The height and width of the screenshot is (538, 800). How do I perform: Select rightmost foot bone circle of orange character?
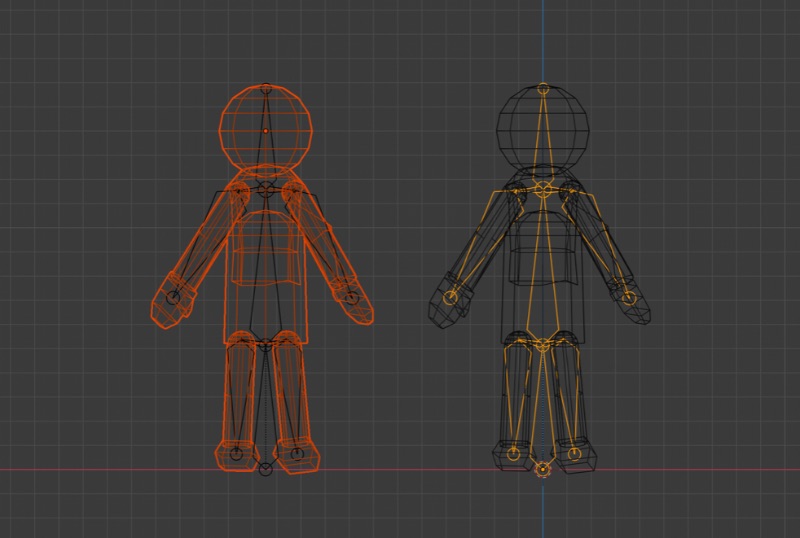297,454
